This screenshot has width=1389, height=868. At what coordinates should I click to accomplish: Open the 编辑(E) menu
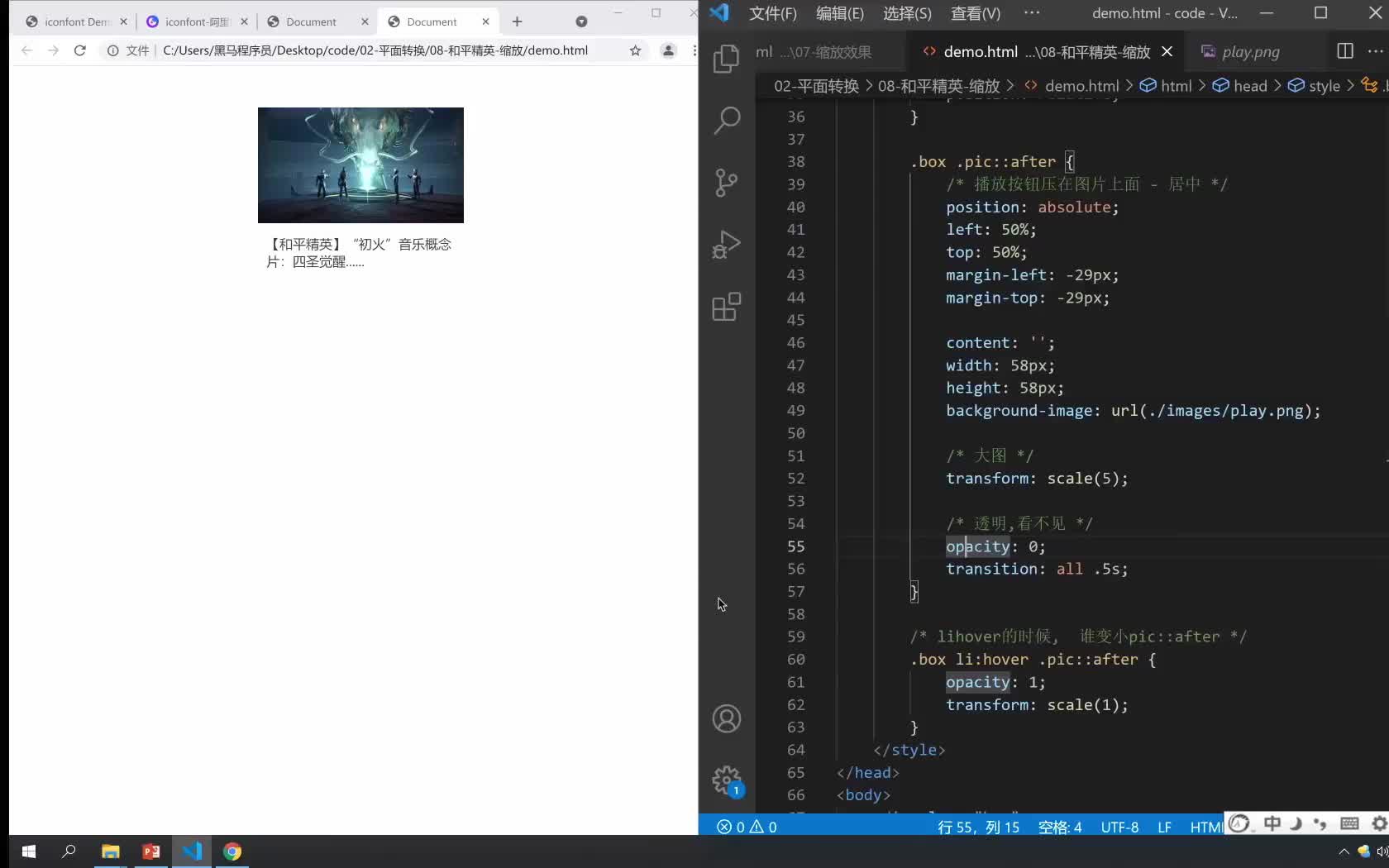pos(839,13)
